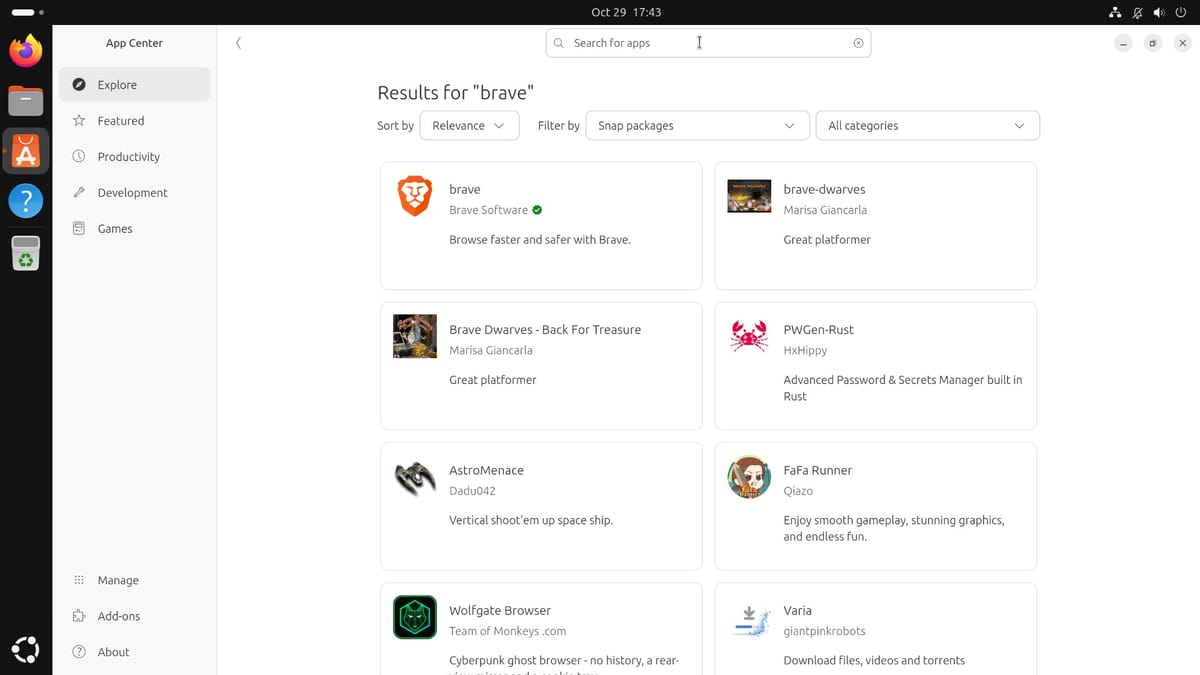Click the Featured star icon
This screenshot has height=675, width=1200.
click(79, 121)
